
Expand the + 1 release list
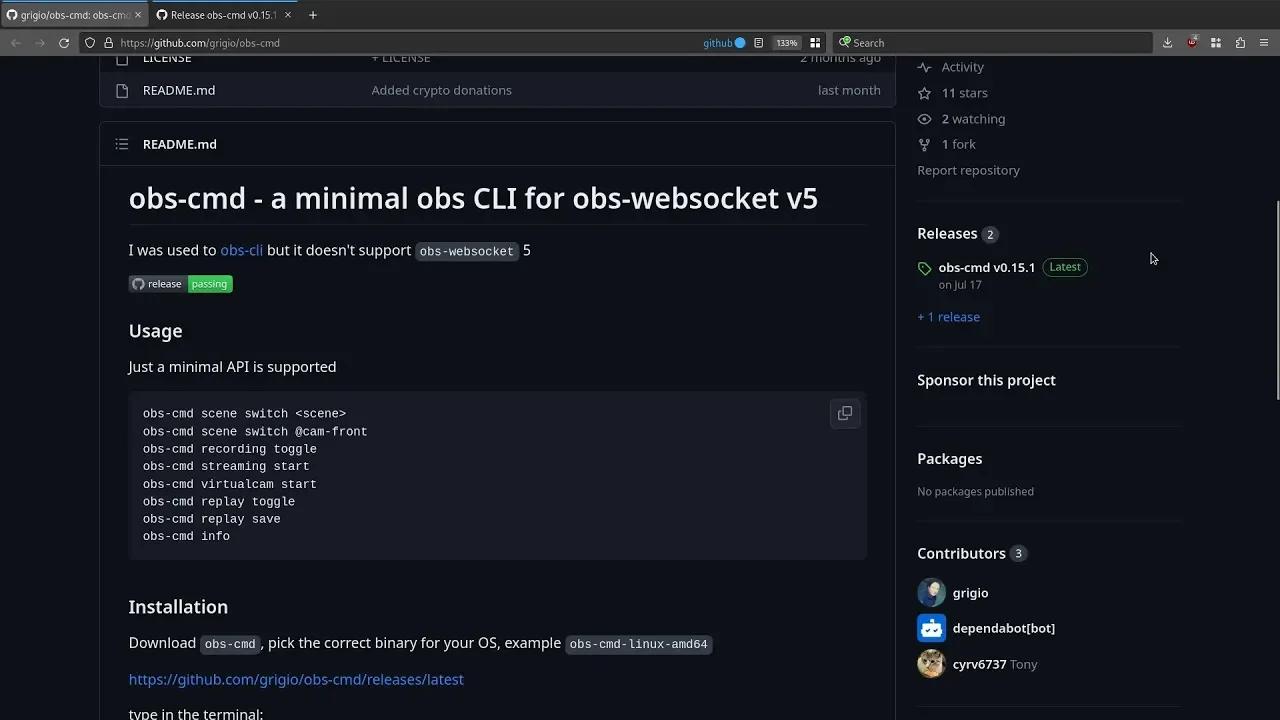point(948,317)
